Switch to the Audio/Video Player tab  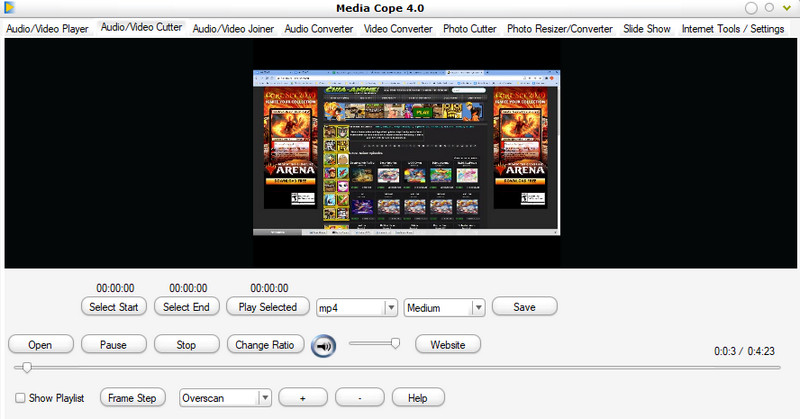tap(47, 29)
